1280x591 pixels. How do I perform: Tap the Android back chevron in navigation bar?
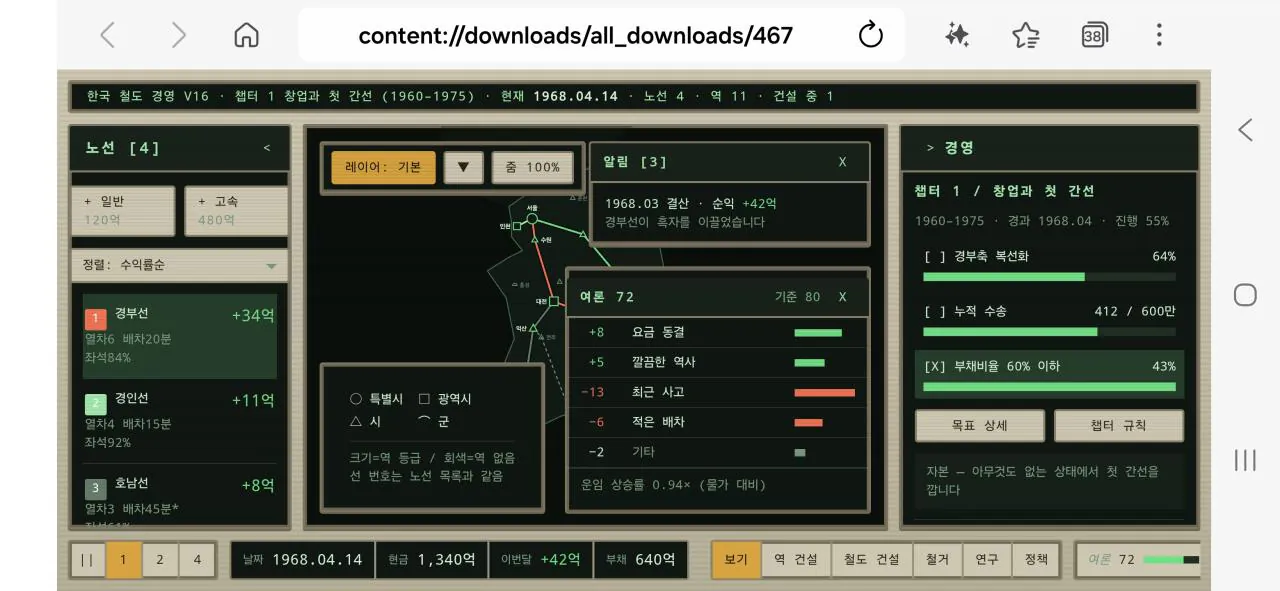[x=1245, y=129]
